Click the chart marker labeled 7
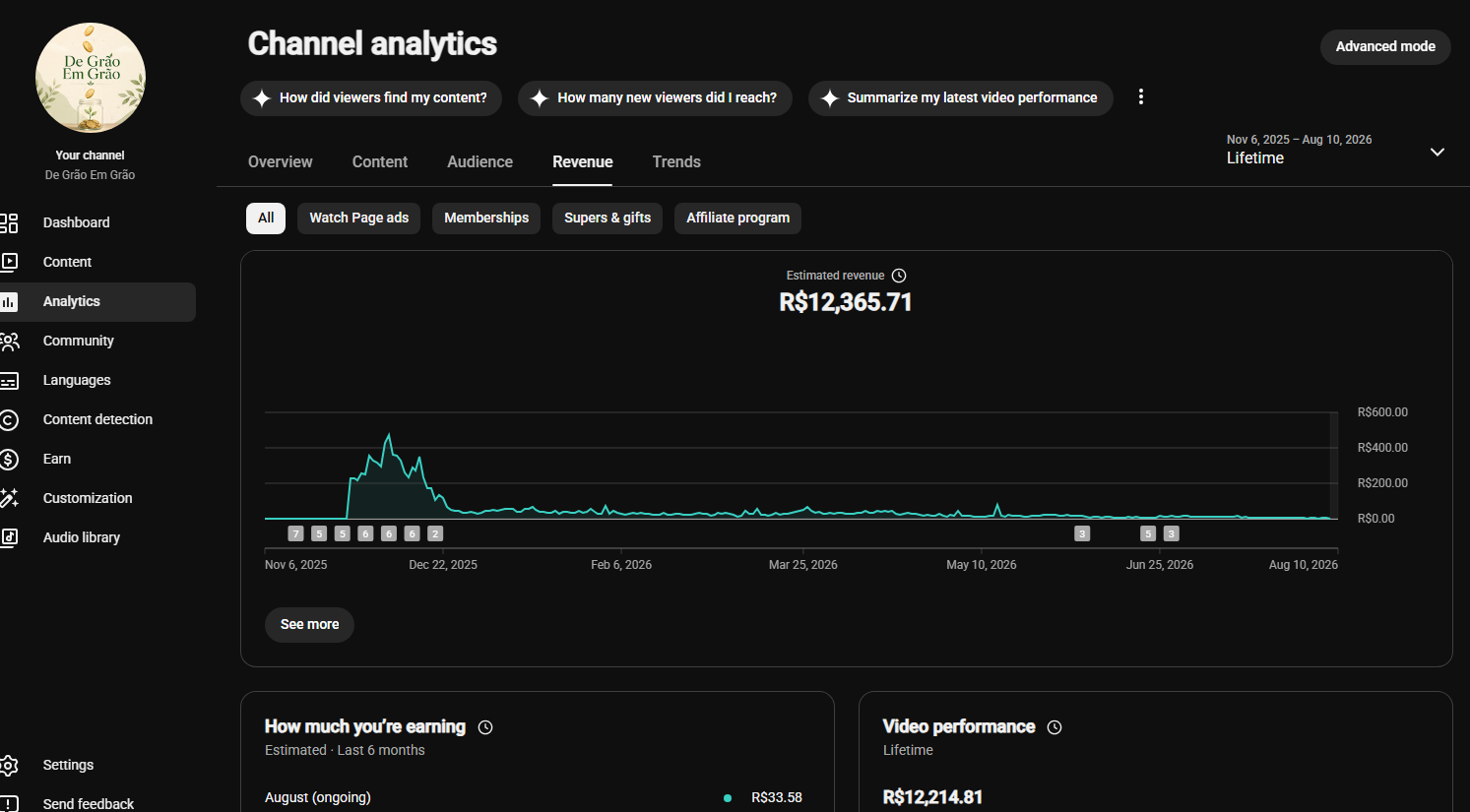This screenshot has width=1470, height=812. 295,533
